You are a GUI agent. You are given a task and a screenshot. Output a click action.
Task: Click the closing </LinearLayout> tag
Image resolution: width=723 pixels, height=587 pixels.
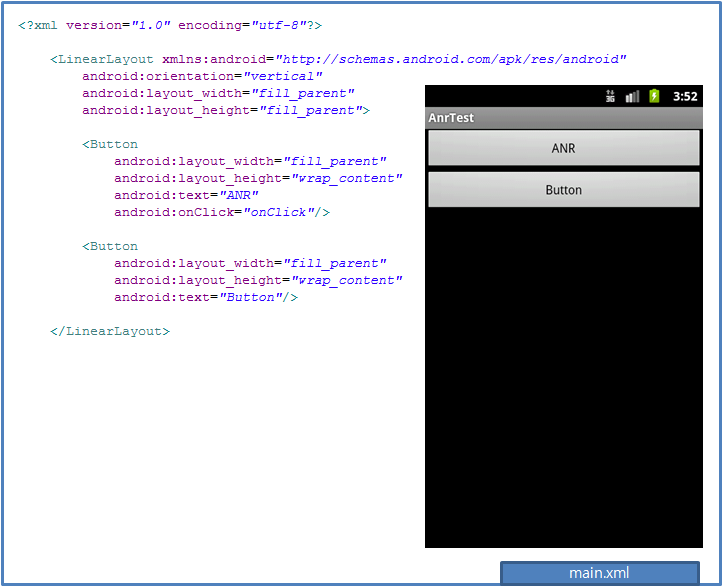(x=110, y=332)
